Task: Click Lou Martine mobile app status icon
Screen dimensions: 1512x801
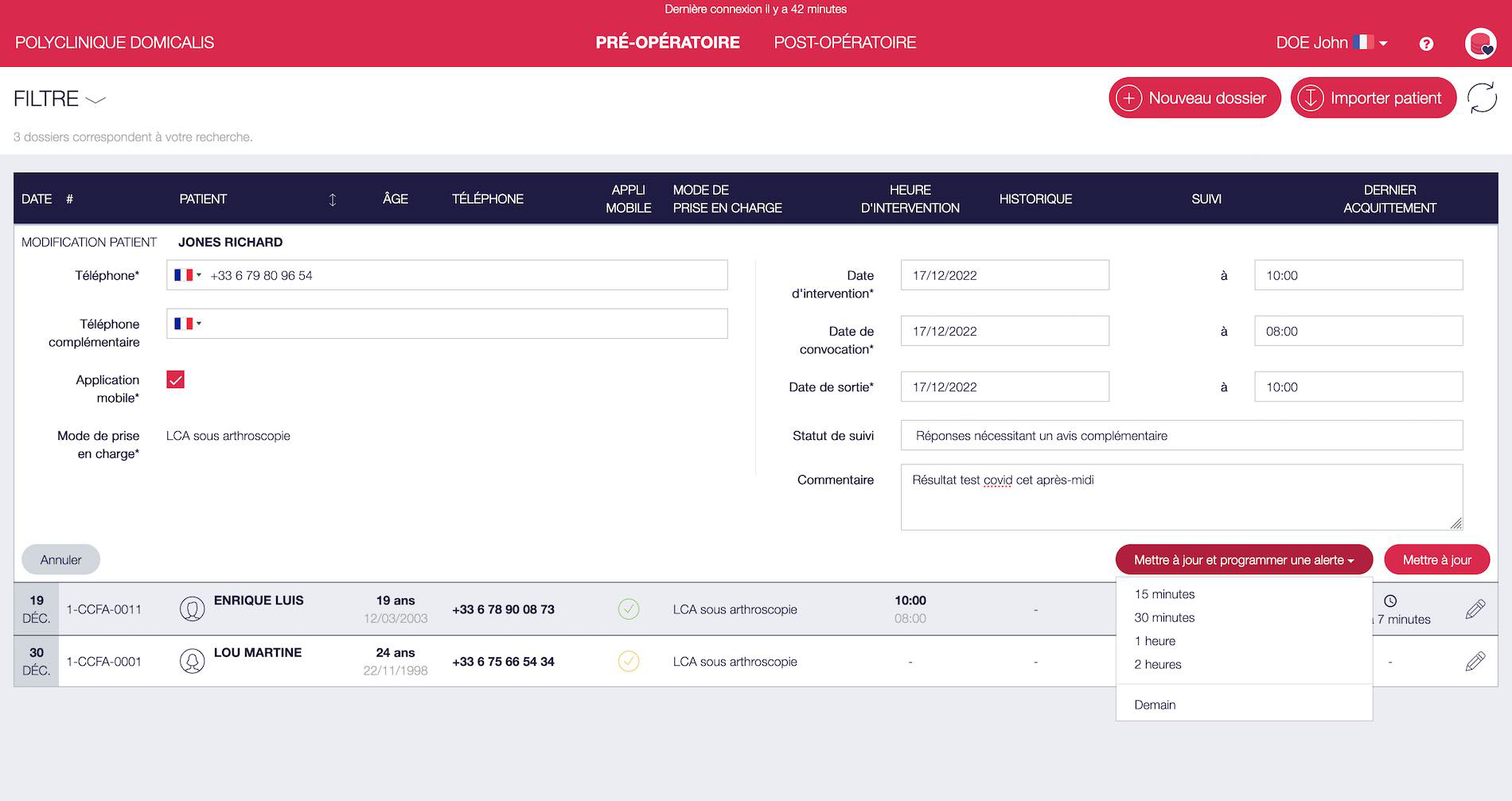Action: click(629, 661)
